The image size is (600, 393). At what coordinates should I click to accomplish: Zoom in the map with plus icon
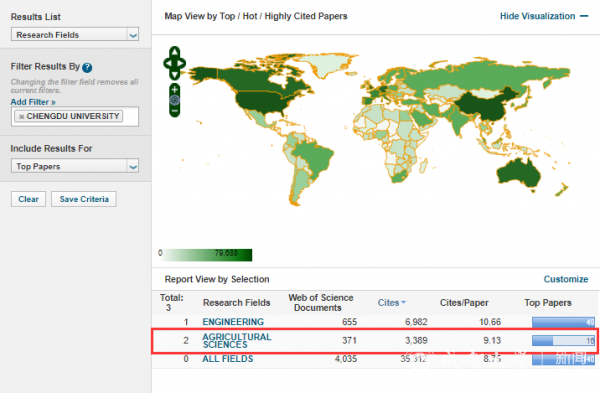[174, 90]
